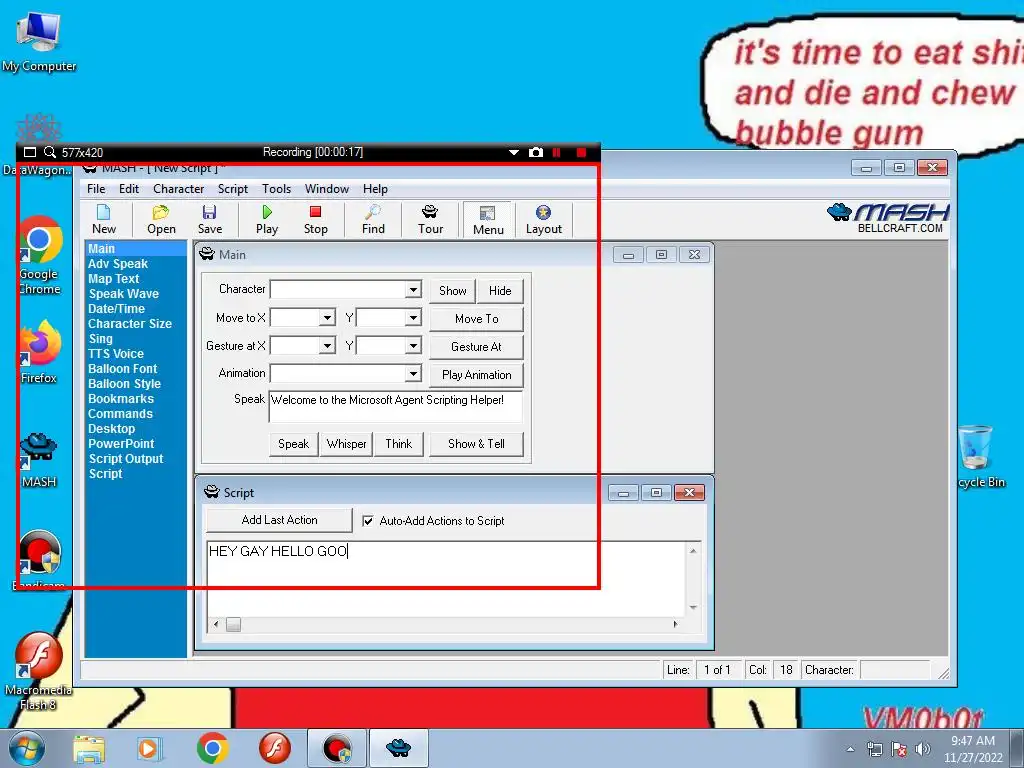Image resolution: width=1024 pixels, height=768 pixels.
Task: Click the Add Last Action button
Action: click(x=279, y=520)
